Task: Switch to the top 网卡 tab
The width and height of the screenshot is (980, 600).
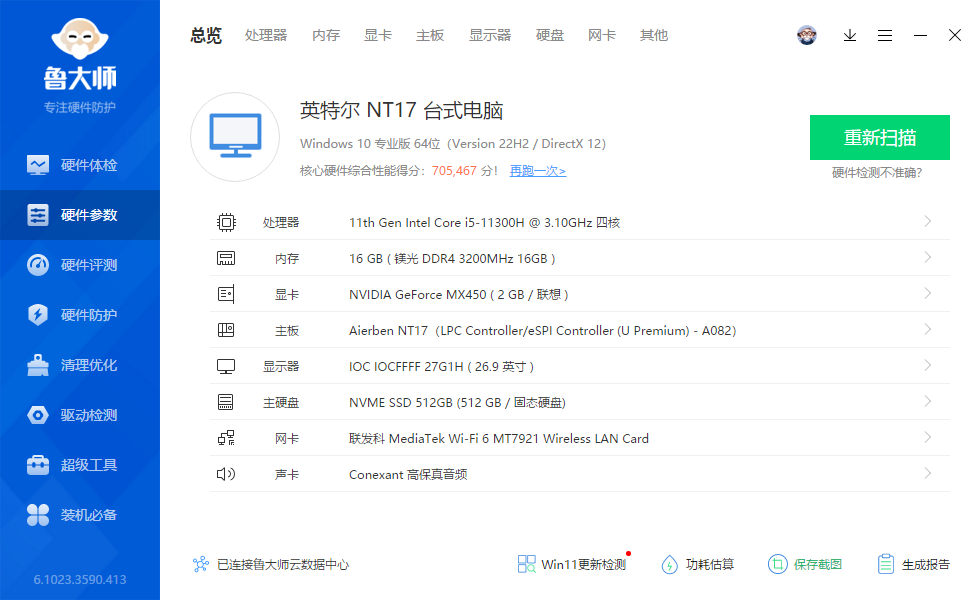Action: [602, 36]
